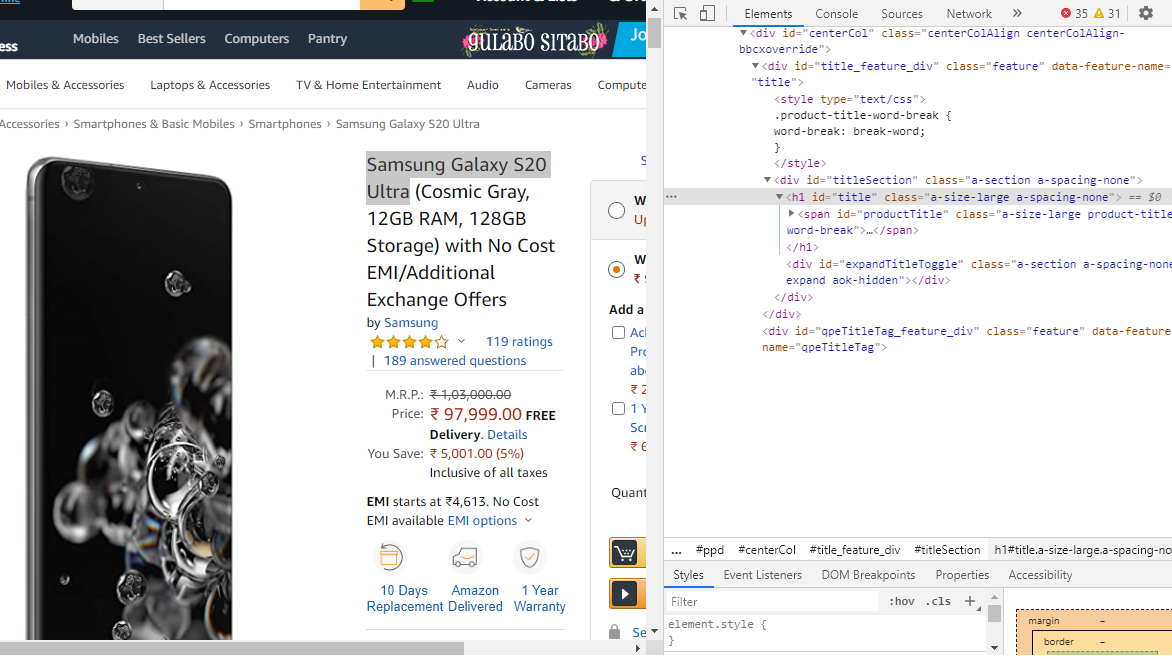Click the red error count icon

(1066, 13)
